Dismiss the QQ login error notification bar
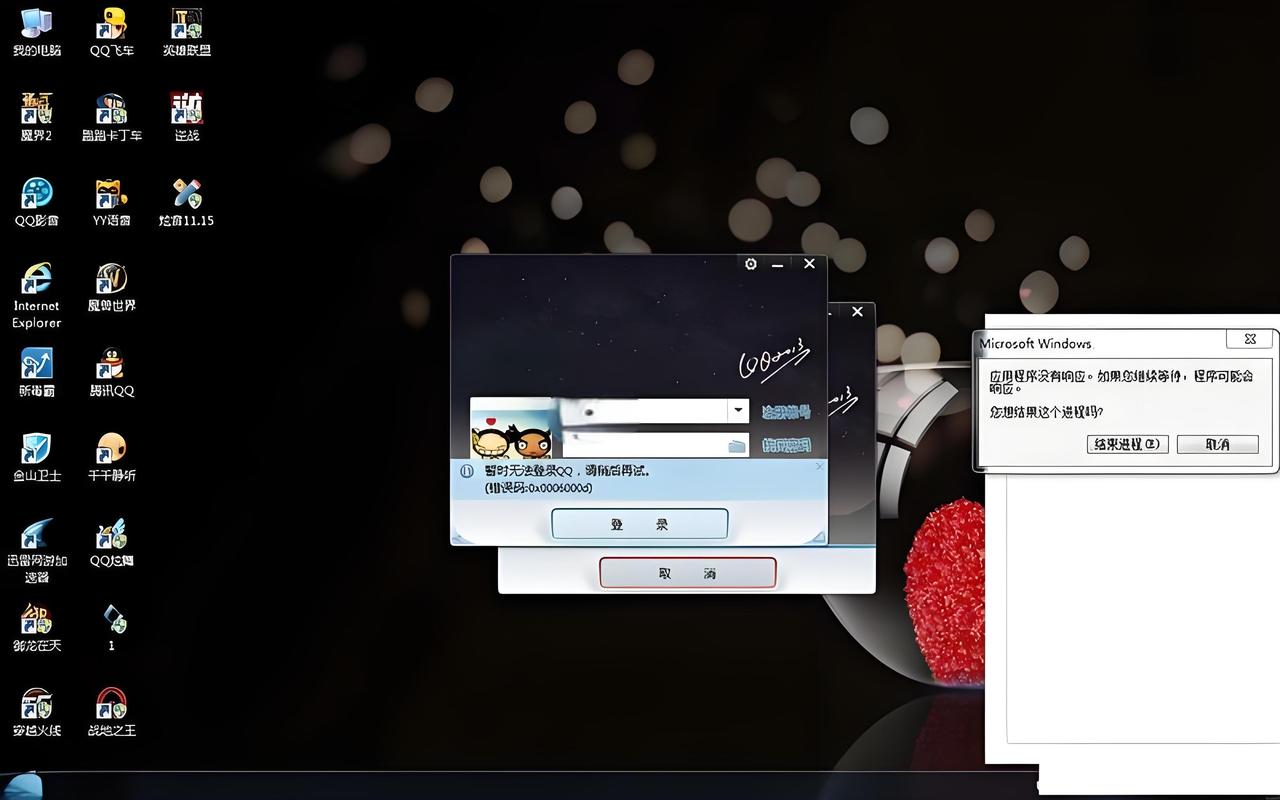The width and height of the screenshot is (1280, 800). point(819,466)
